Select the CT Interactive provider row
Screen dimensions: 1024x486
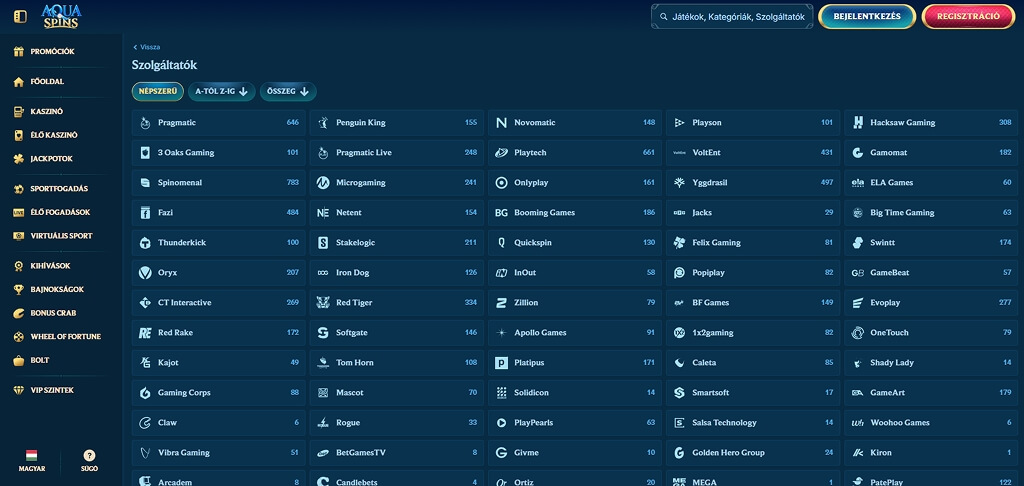point(218,303)
